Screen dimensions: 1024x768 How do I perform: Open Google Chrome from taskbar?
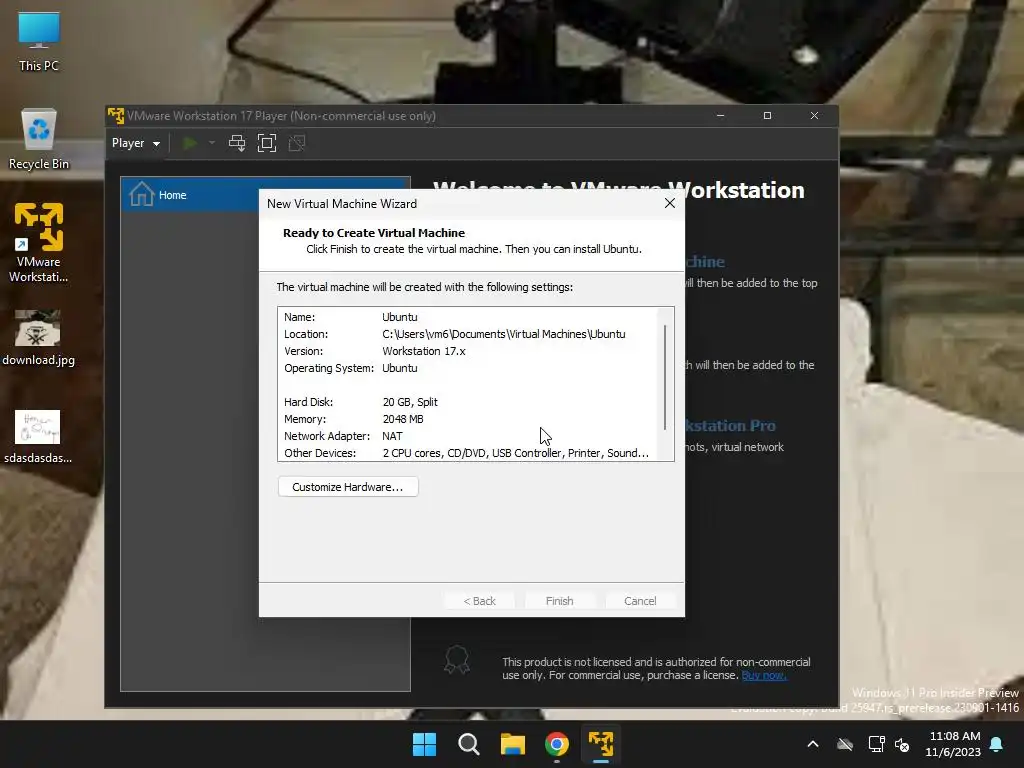click(x=557, y=744)
